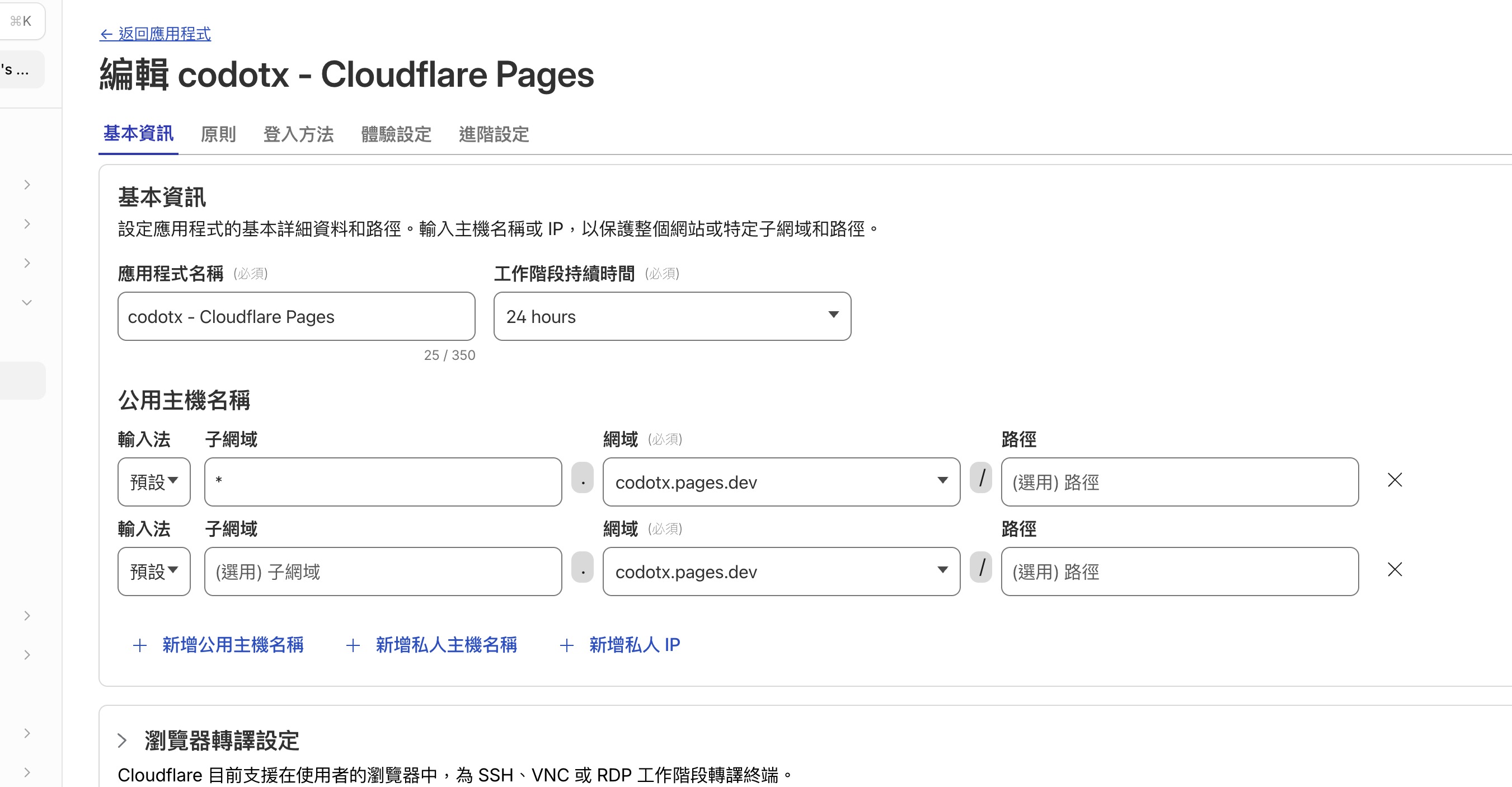Click second row 子網域 input field
This screenshot has width=1512, height=787.
pos(383,571)
